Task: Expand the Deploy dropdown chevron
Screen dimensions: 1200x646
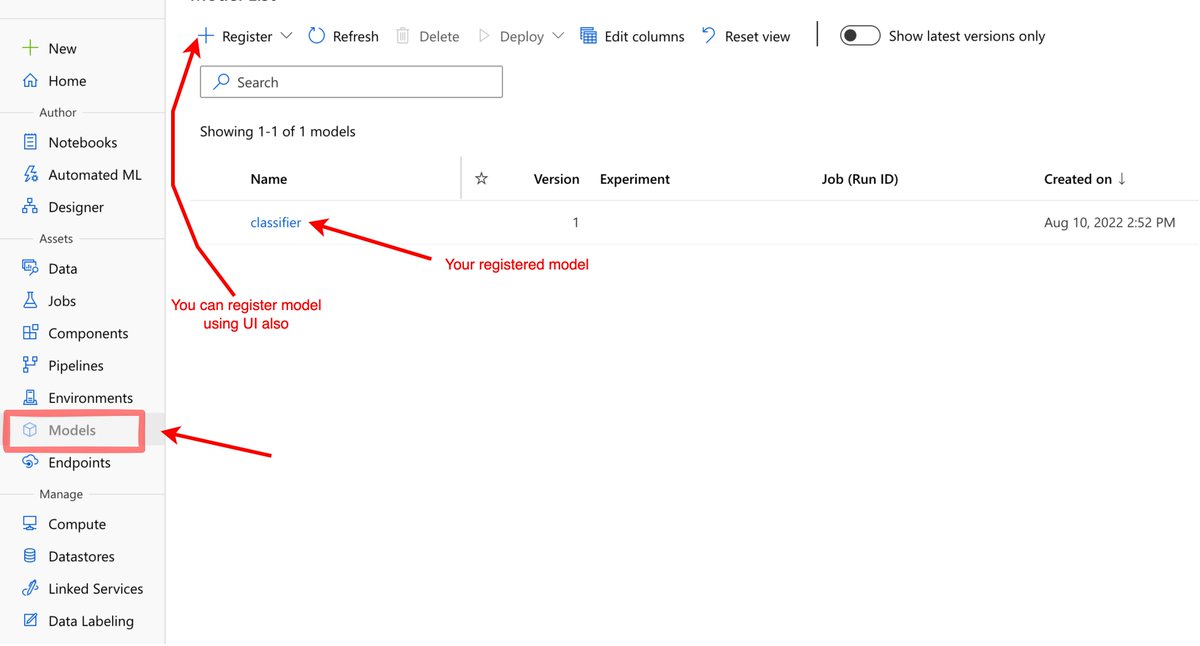Action: coord(558,36)
